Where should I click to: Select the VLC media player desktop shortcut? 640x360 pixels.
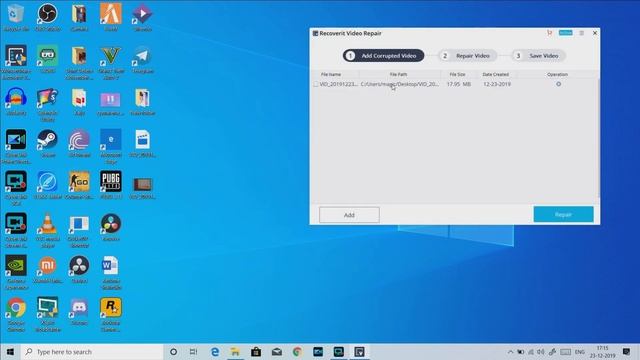click(x=48, y=231)
